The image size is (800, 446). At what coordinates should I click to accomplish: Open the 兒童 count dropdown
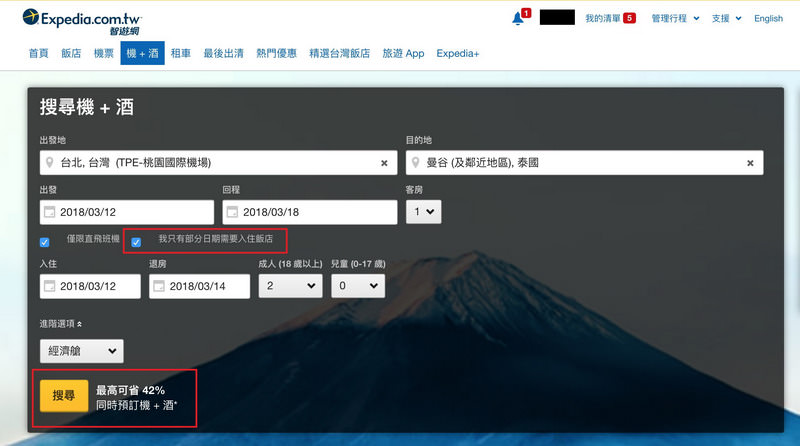[x=358, y=286]
